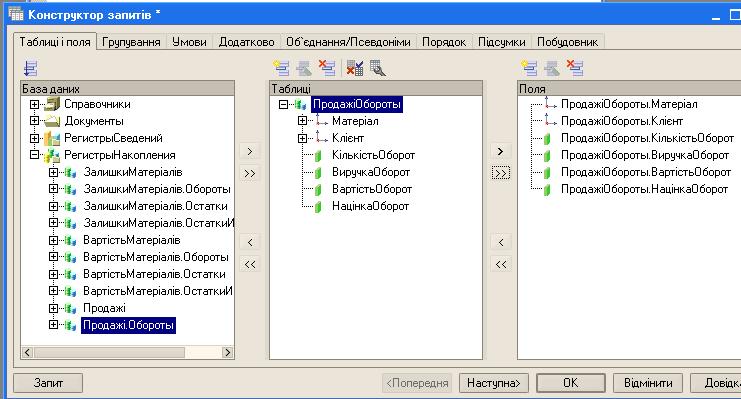Click the green resource icon beside НацінкаОборот
The image size is (741, 399).
319,207
